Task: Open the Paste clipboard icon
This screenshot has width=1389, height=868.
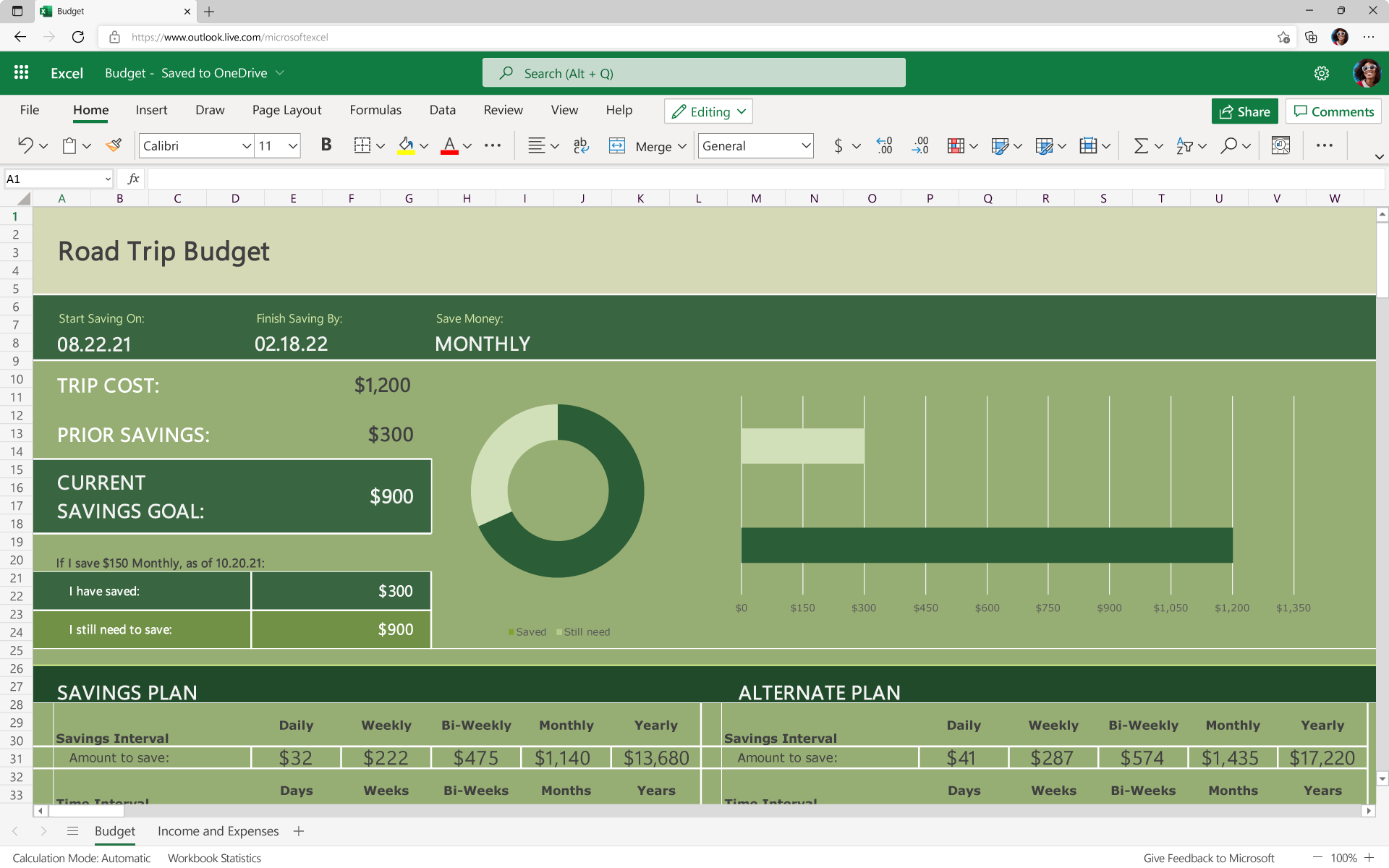Action: (69, 145)
